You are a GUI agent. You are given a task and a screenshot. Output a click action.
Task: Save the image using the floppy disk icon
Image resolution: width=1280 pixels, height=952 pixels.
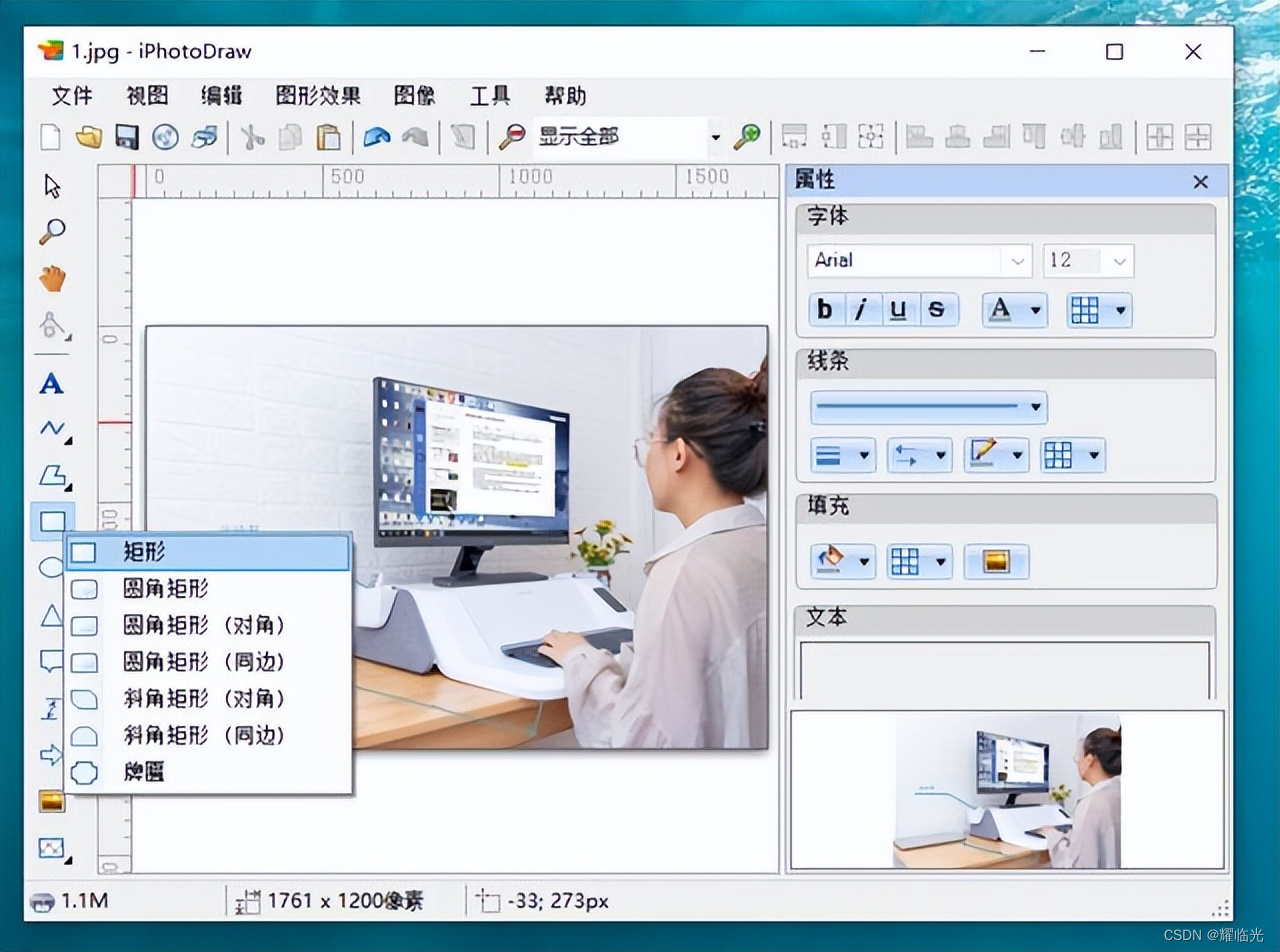pyautogui.click(x=127, y=137)
